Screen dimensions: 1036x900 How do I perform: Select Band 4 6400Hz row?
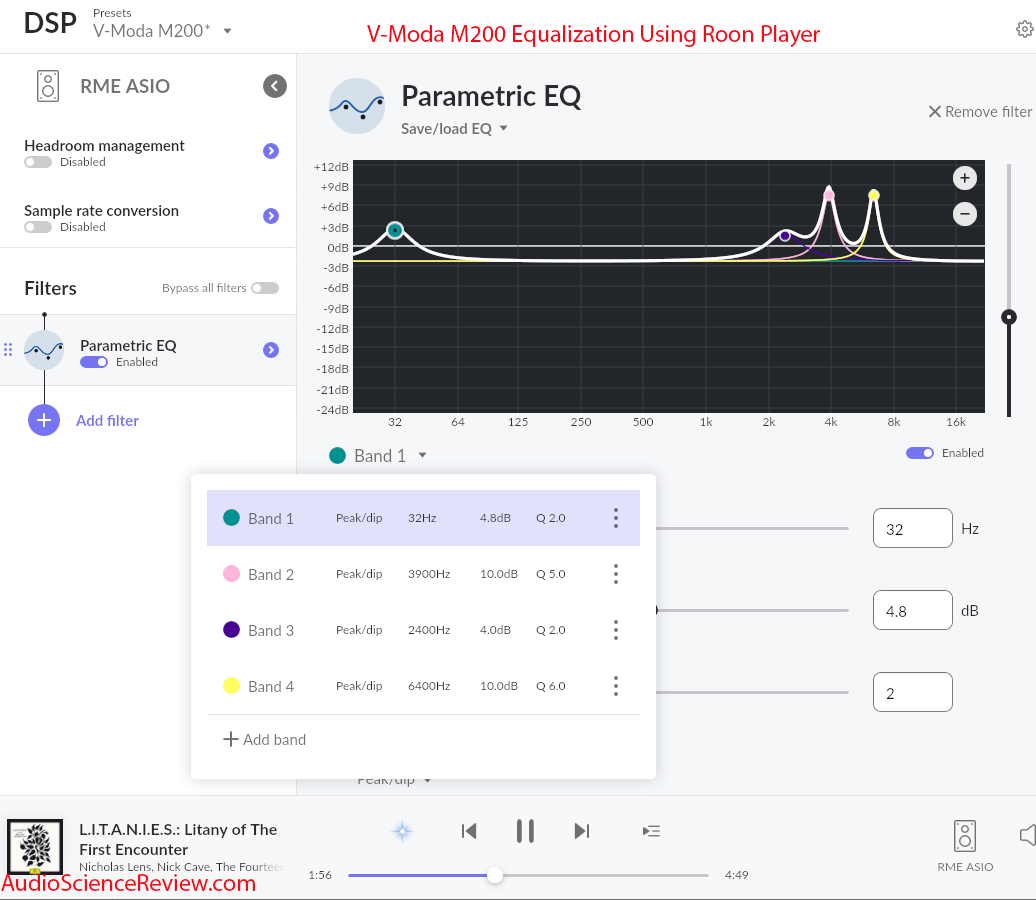click(x=424, y=686)
